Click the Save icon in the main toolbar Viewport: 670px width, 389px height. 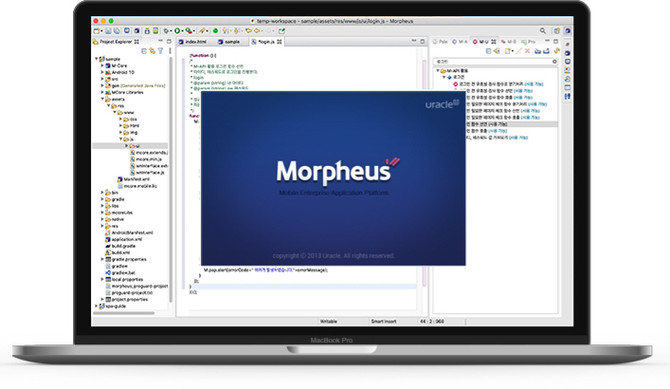108,31
